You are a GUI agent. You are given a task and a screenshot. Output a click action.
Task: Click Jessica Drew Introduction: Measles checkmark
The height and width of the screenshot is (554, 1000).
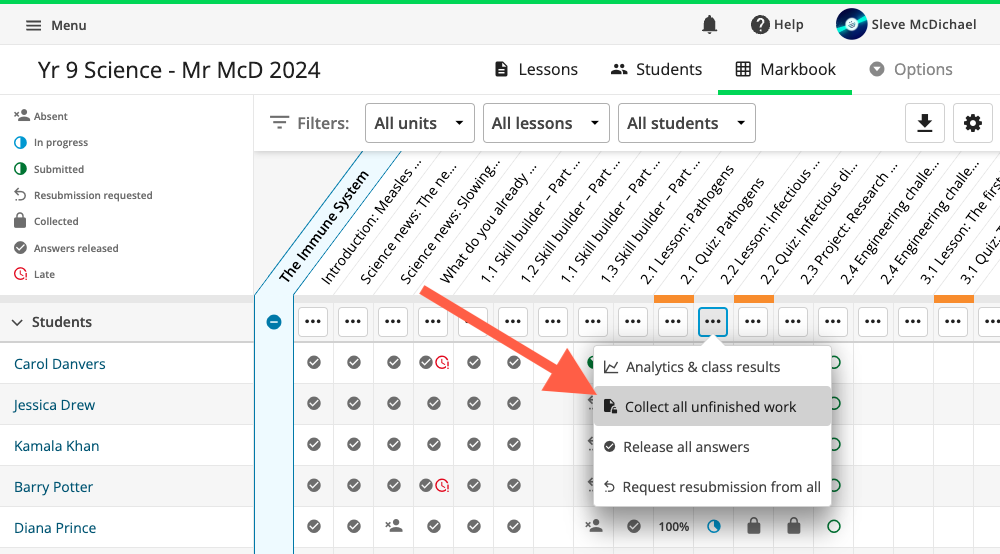pos(314,404)
